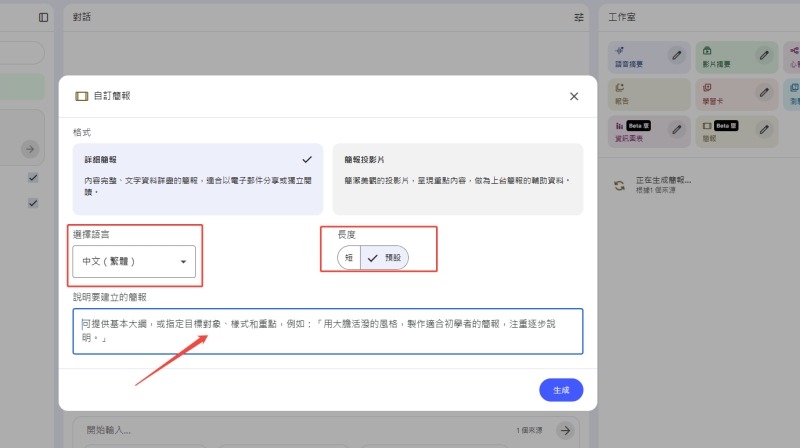Click the send arrow in chat input

[565, 431]
